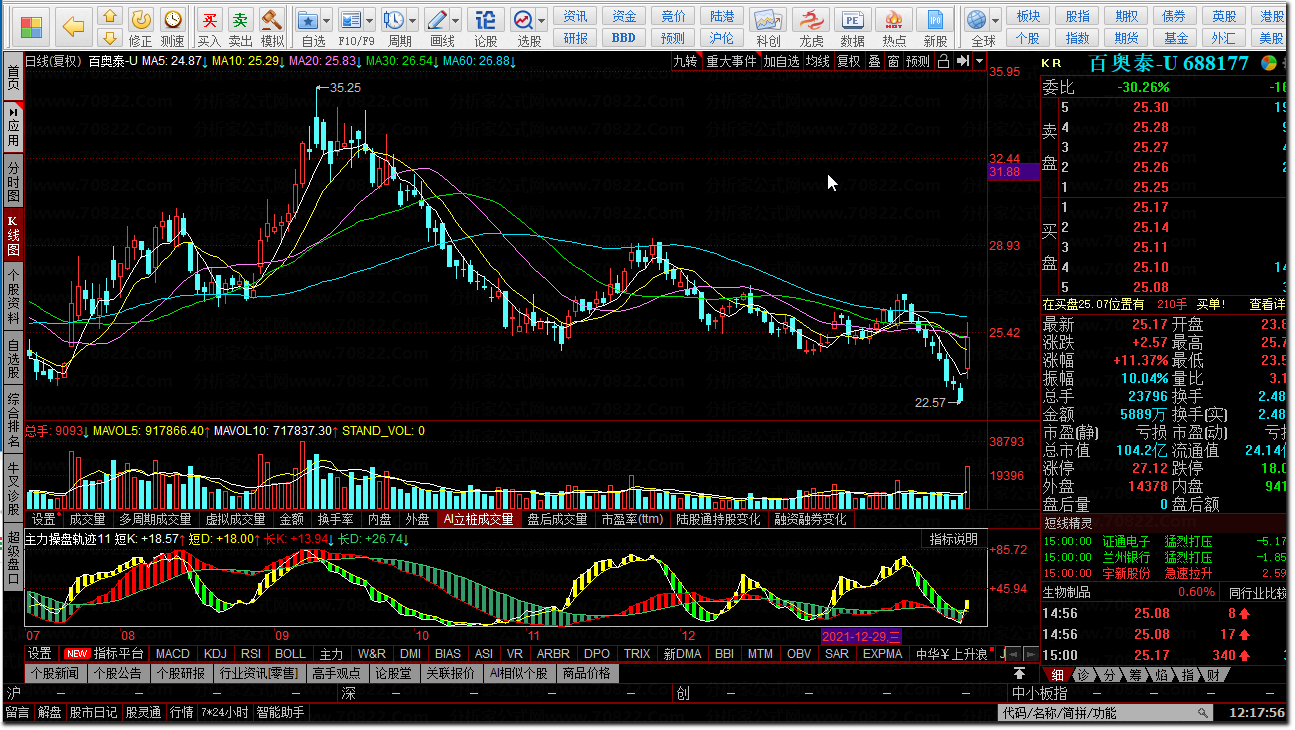Image resolution: width=1295 pixels, height=730 pixels.
Task: Toggle the 预测 forecast on chart toolbar
Action: coord(918,61)
